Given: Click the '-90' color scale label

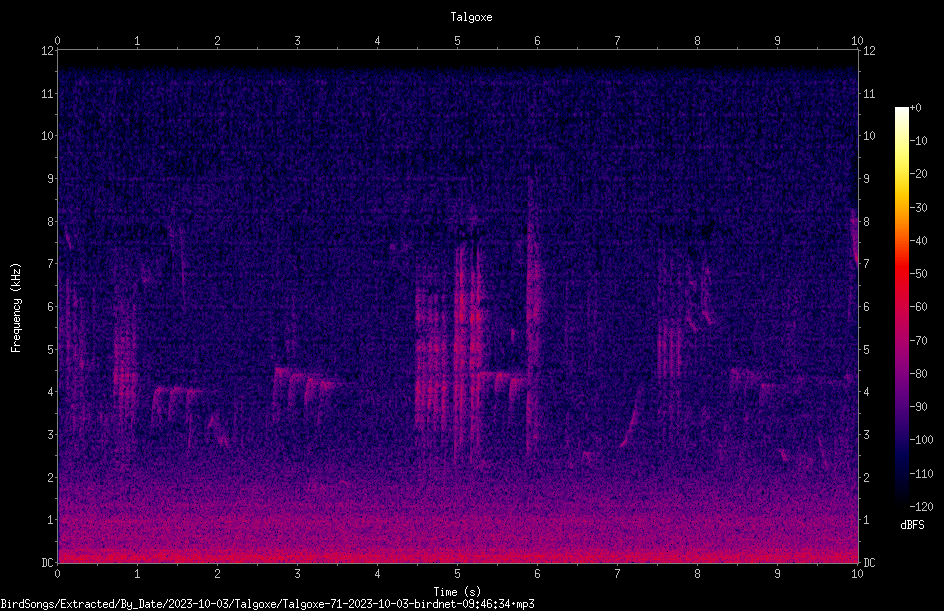Looking at the screenshot, I should click(918, 407).
